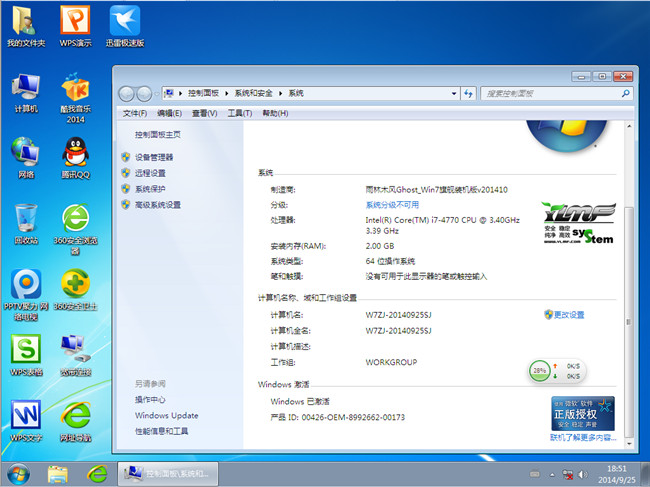Launch the WPS演示 desktop icon
The image size is (650, 487).
click(x=75, y=26)
